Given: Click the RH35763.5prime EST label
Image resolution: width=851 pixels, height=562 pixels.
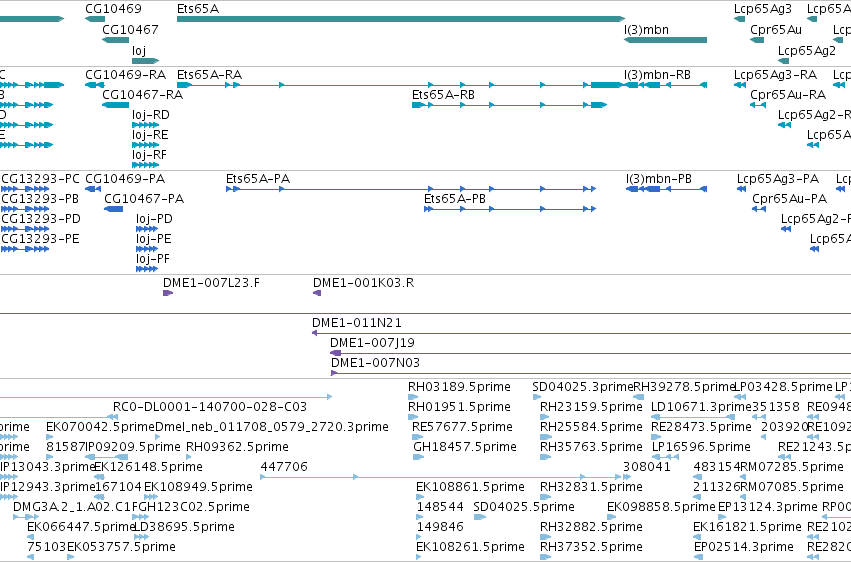Looking at the screenshot, I should point(591,447).
